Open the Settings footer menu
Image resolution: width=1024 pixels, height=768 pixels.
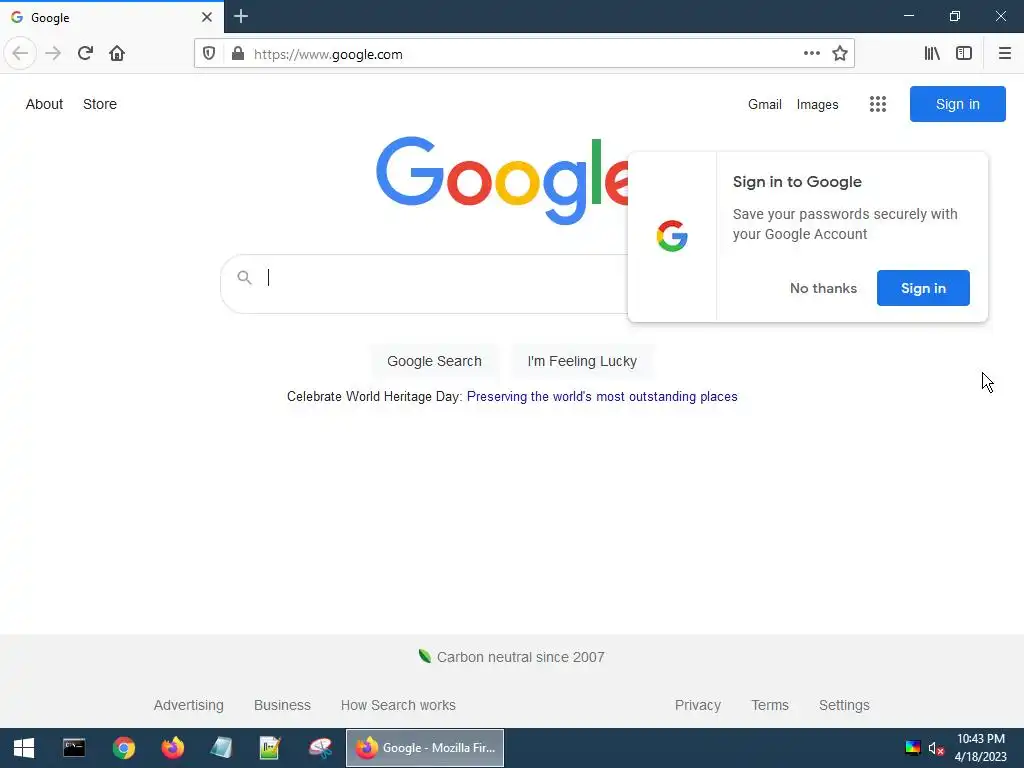coord(844,705)
